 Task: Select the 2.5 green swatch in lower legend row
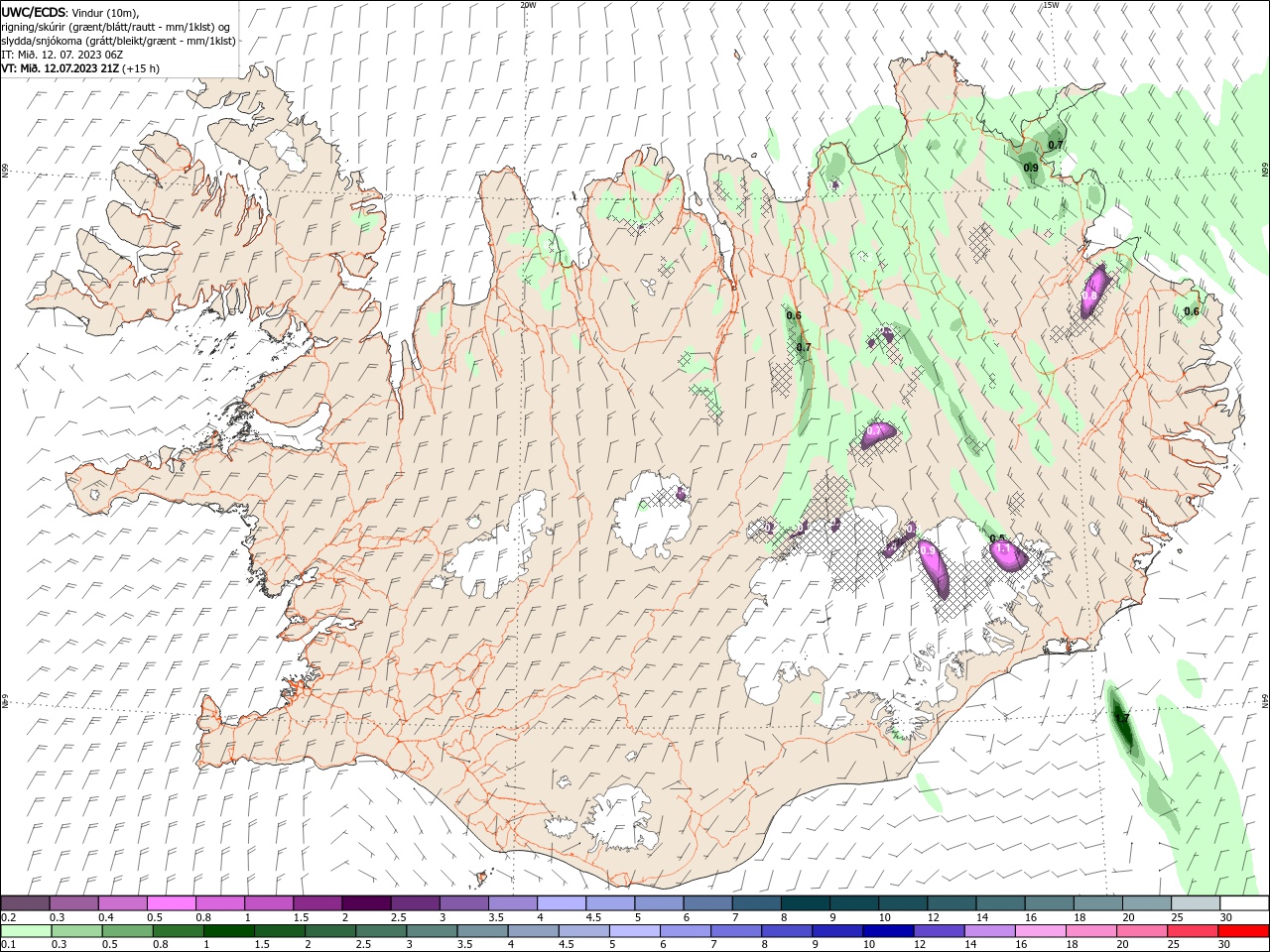coord(380,930)
